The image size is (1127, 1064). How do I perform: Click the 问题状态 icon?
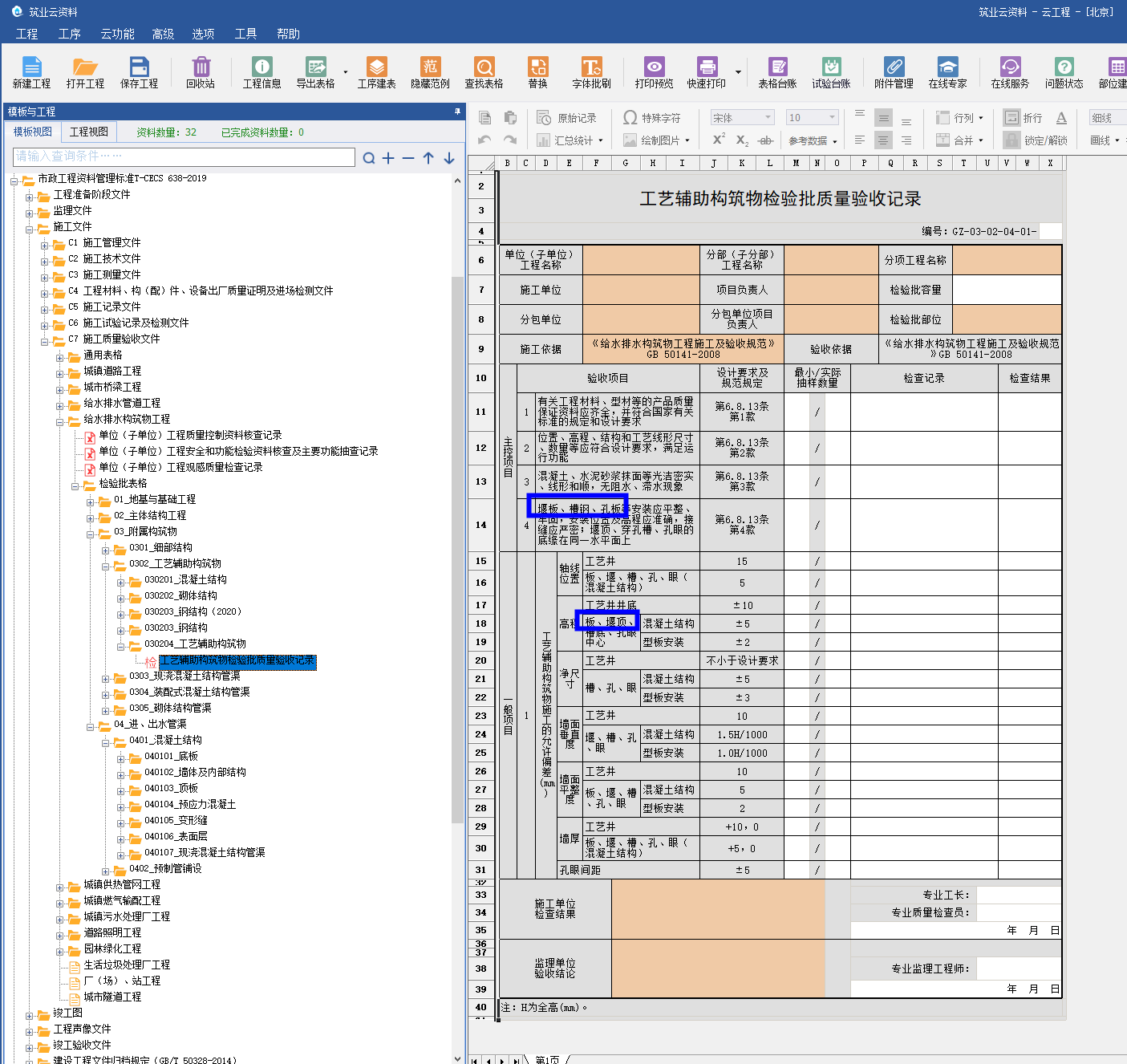(x=1064, y=72)
